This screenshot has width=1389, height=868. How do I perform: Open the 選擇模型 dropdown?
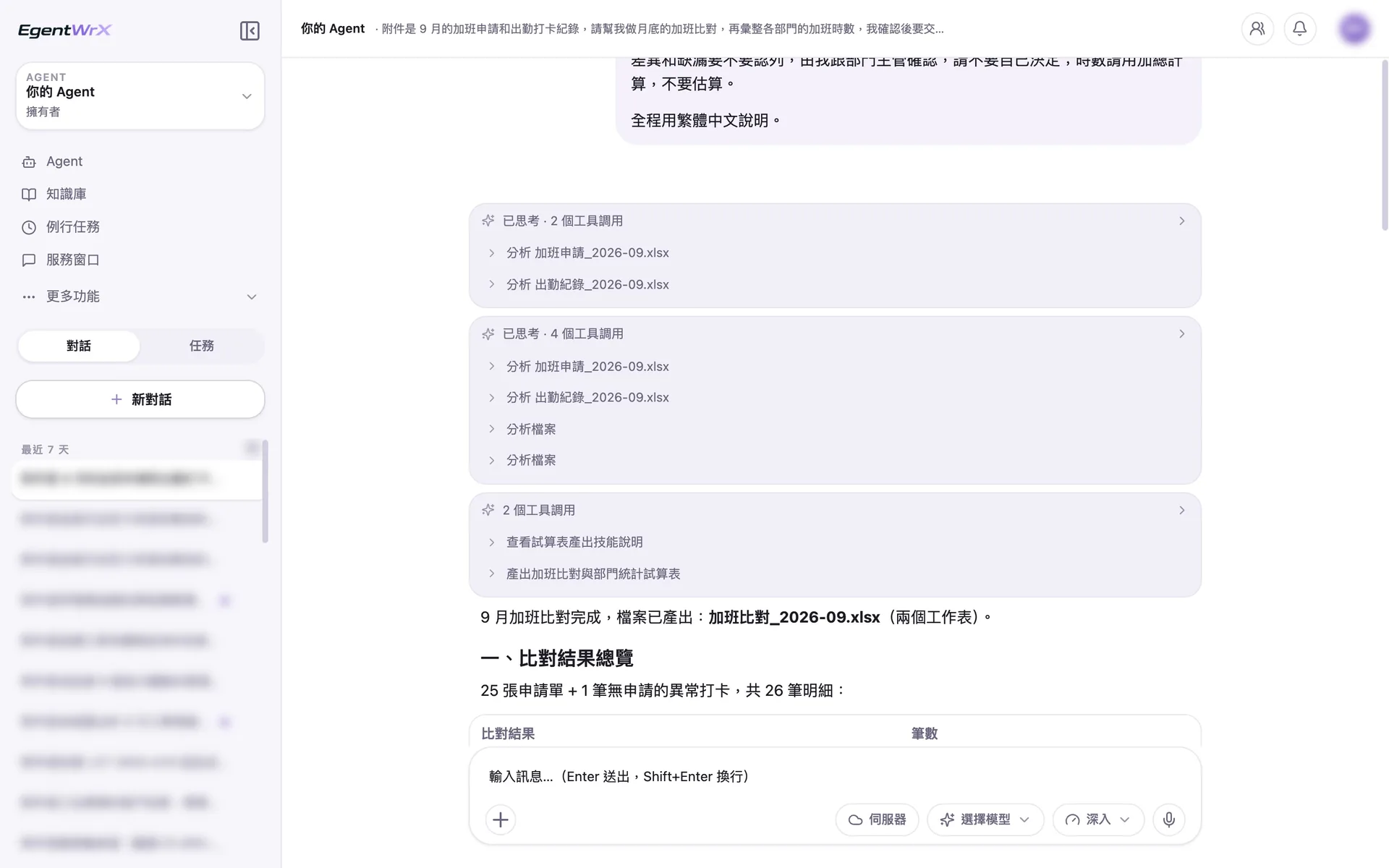click(985, 820)
